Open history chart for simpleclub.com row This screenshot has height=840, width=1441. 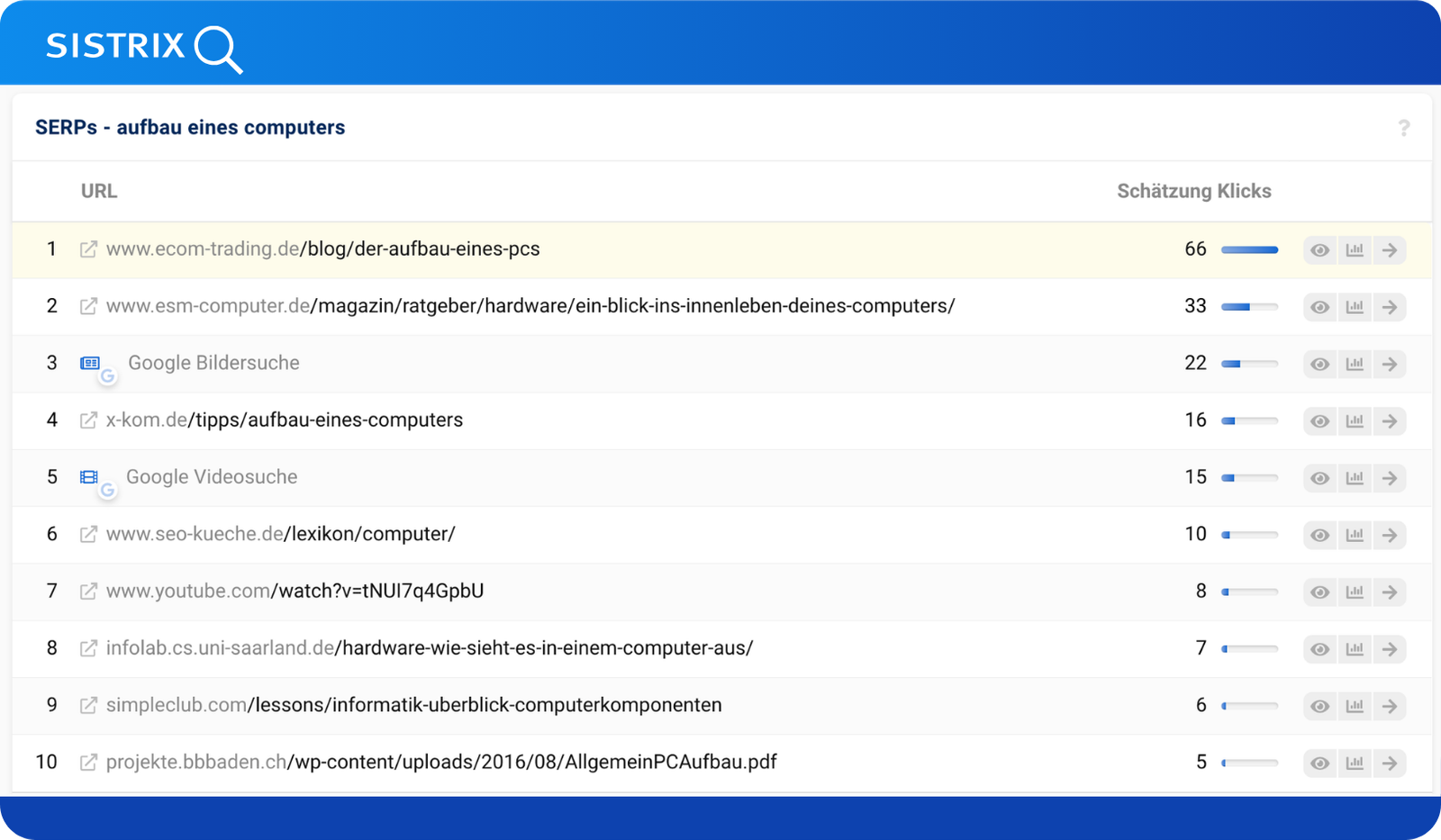[x=1355, y=706]
